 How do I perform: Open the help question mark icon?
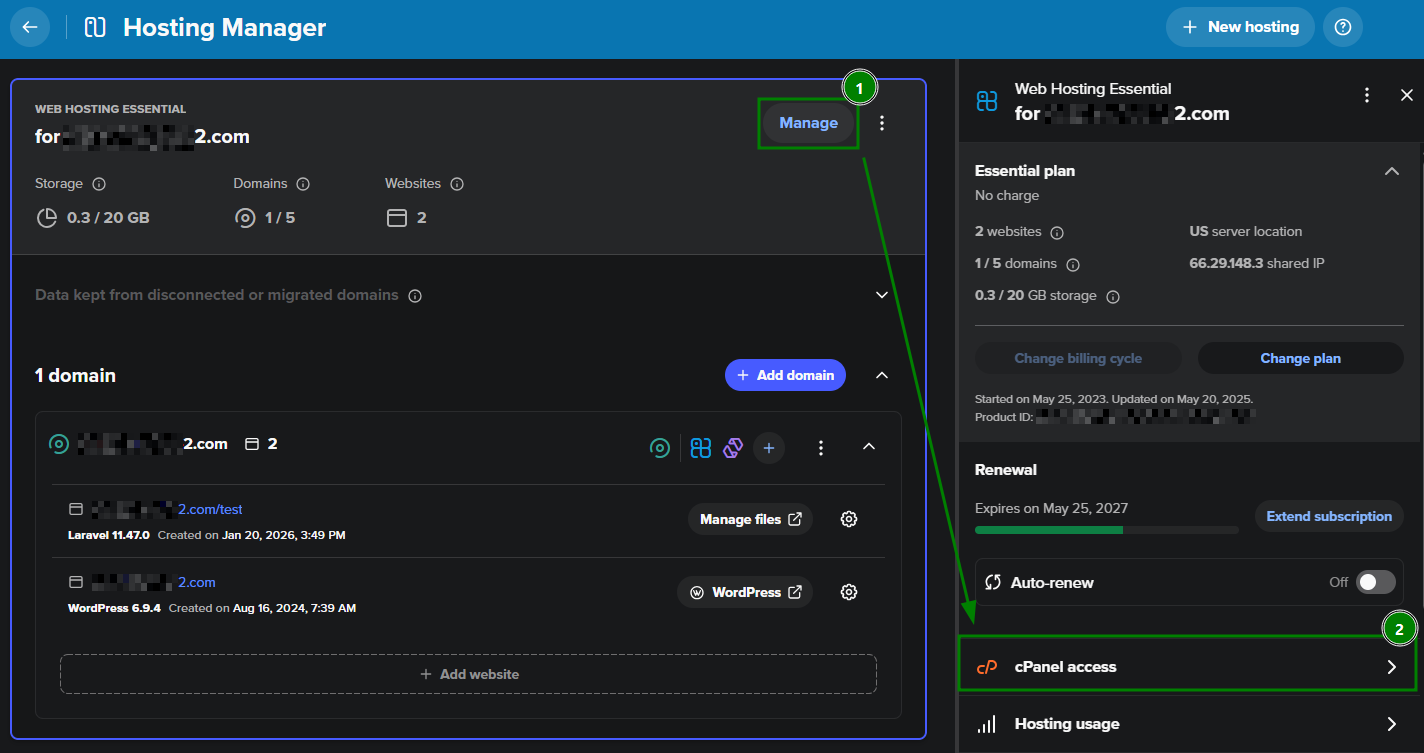[x=1343, y=27]
